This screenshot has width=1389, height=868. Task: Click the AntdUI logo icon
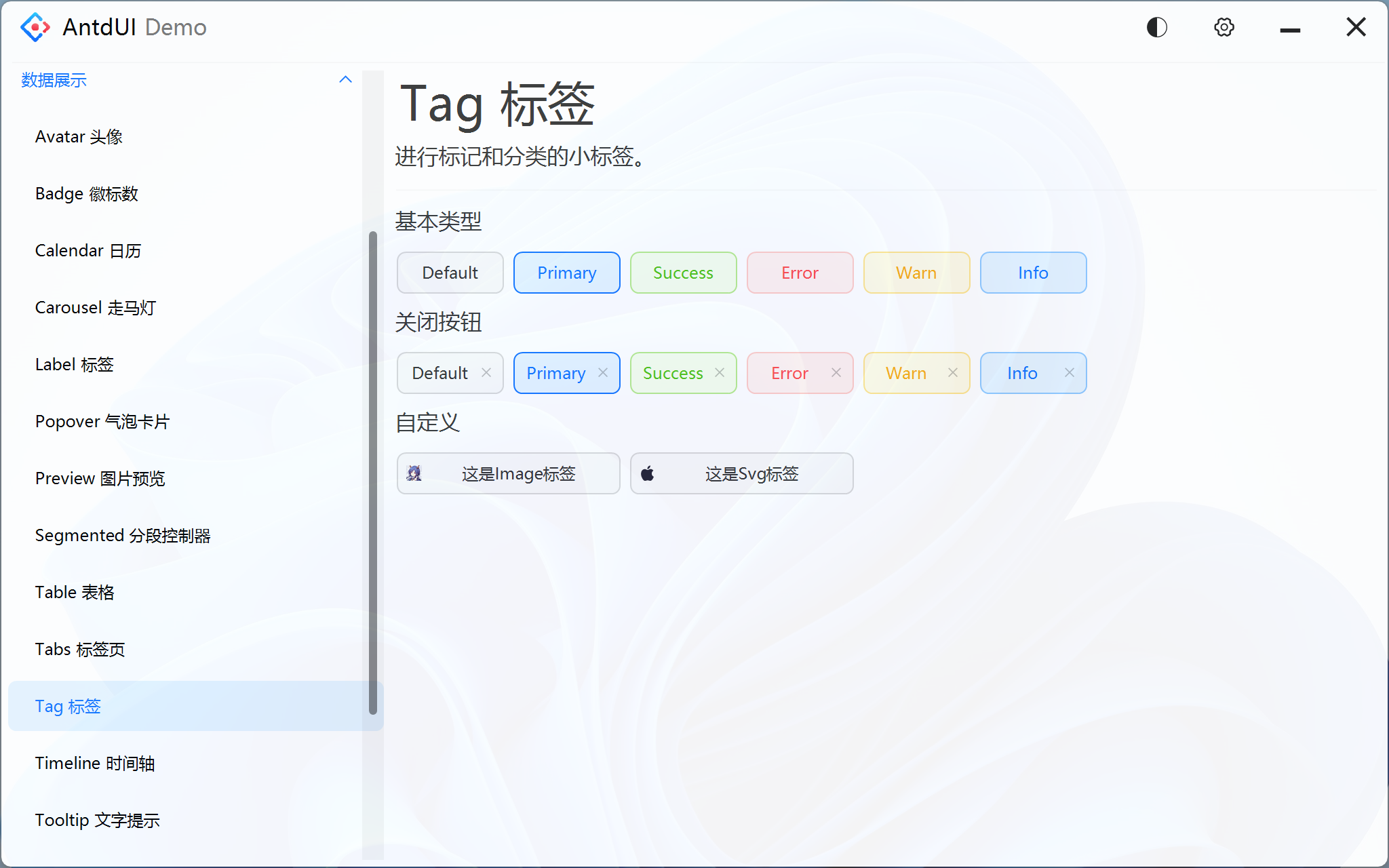coord(35,27)
